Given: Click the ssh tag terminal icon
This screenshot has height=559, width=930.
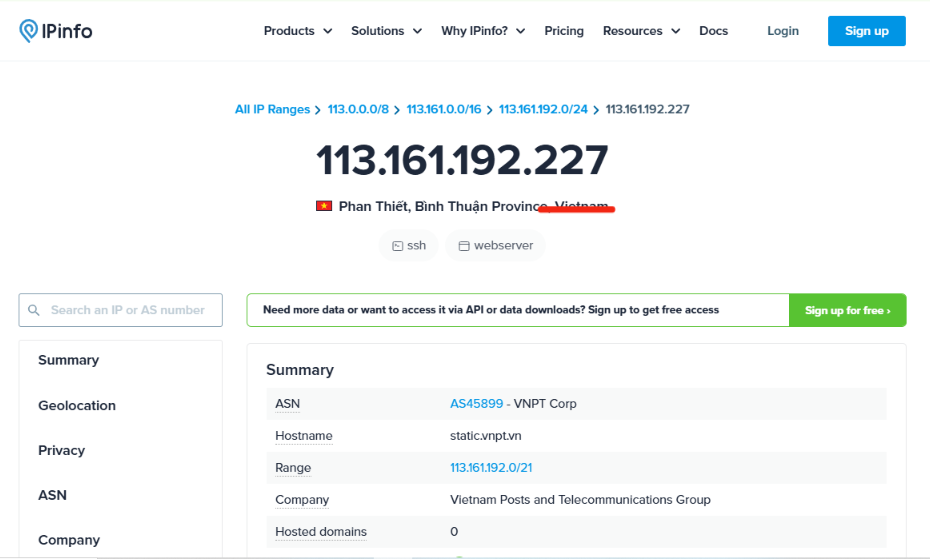Looking at the screenshot, I should click(397, 246).
